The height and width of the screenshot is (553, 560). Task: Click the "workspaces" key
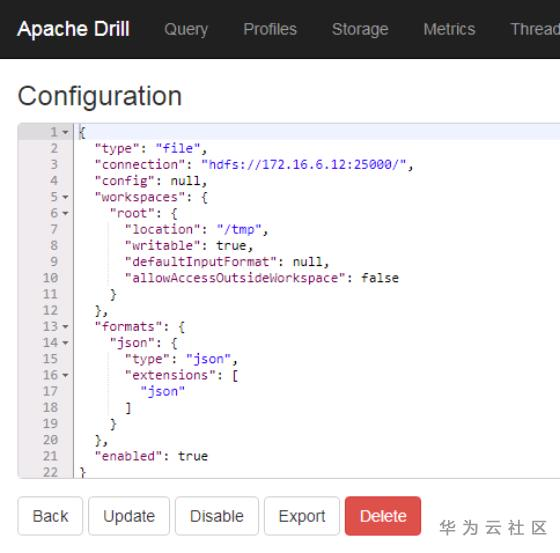140,197
